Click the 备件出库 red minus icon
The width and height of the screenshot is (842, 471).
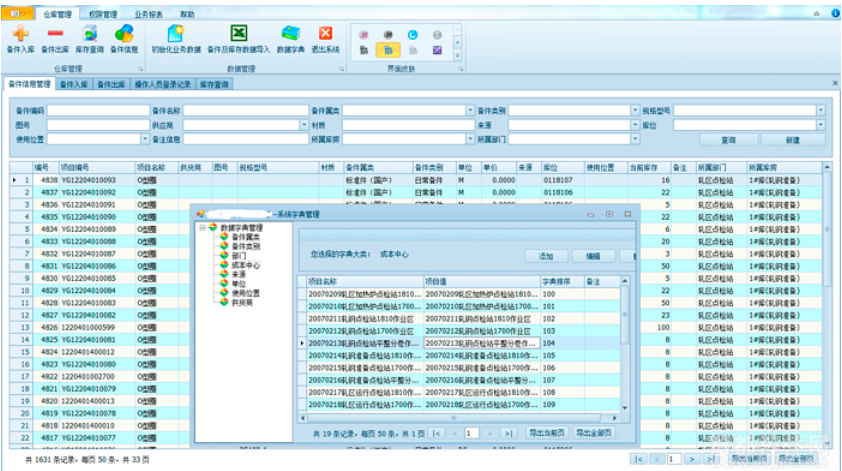click(x=54, y=36)
